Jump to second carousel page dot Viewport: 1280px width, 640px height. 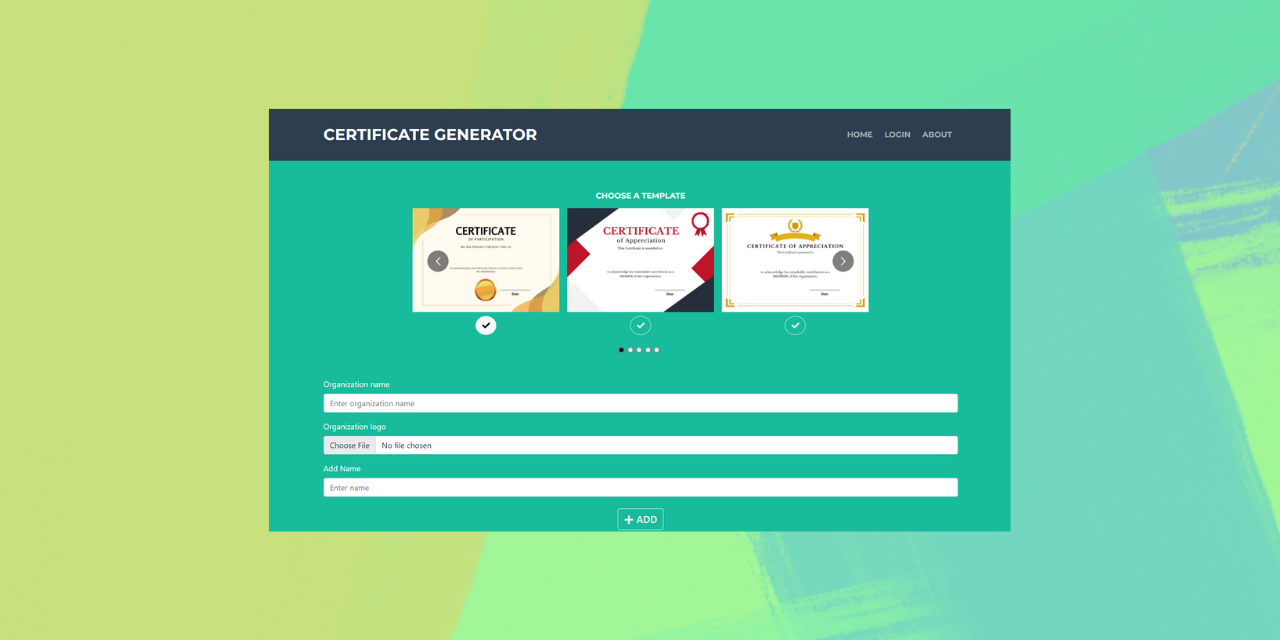tap(630, 350)
